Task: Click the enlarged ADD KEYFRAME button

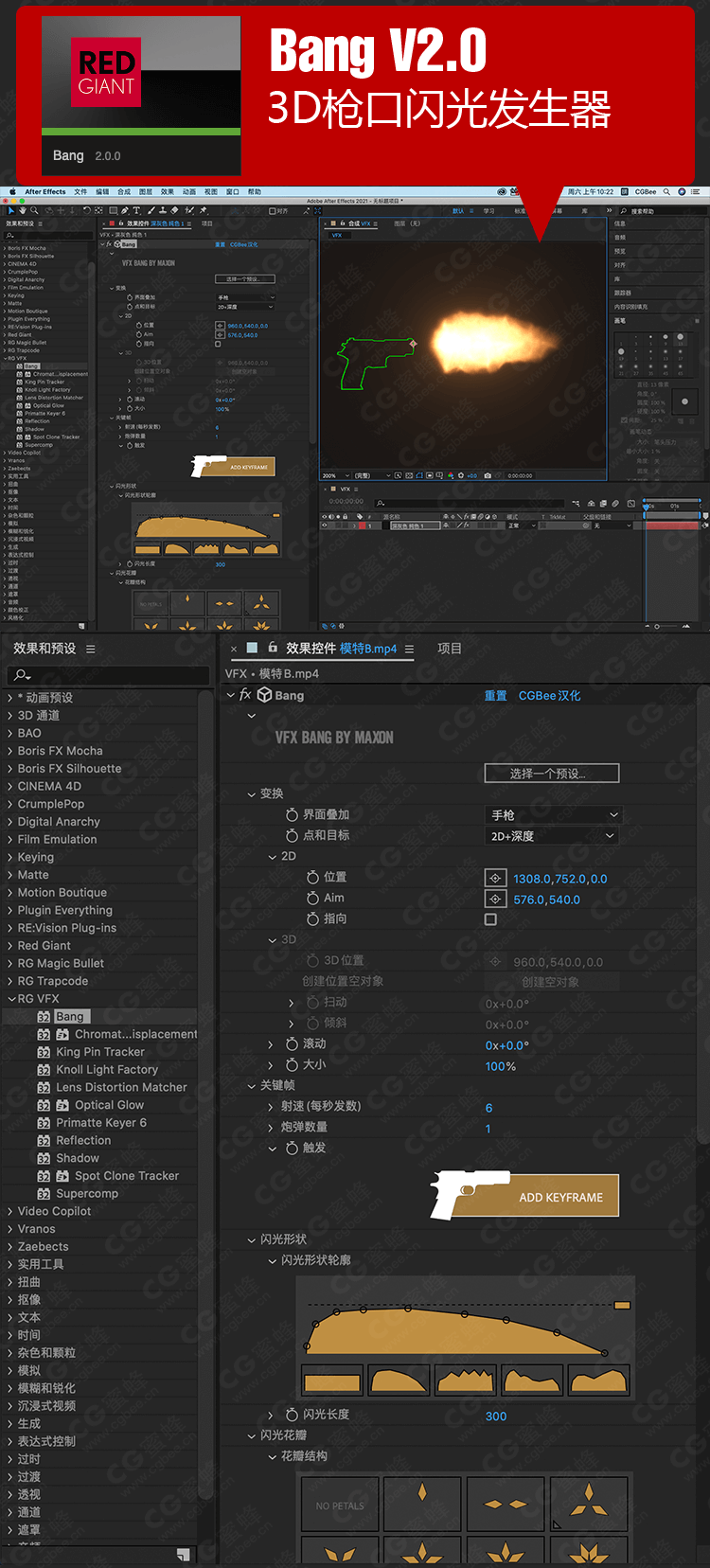Action: point(524,1196)
